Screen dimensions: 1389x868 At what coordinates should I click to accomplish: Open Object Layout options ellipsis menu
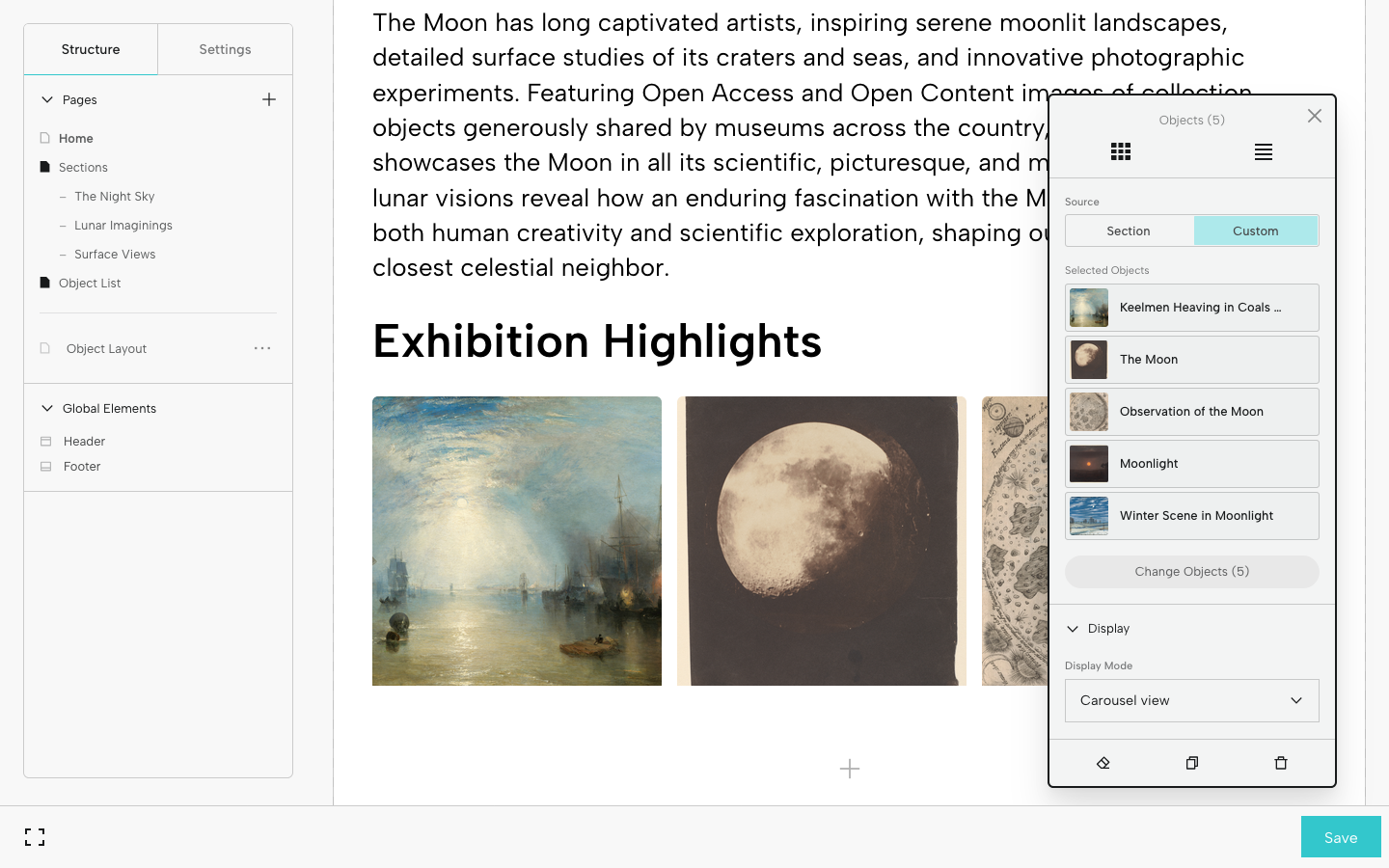click(262, 348)
